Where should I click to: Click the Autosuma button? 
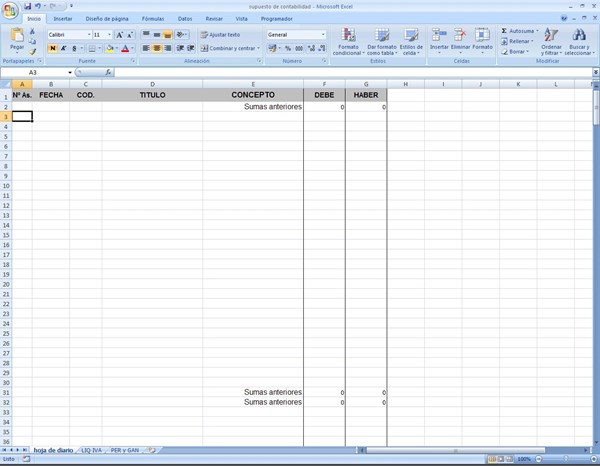coord(517,31)
